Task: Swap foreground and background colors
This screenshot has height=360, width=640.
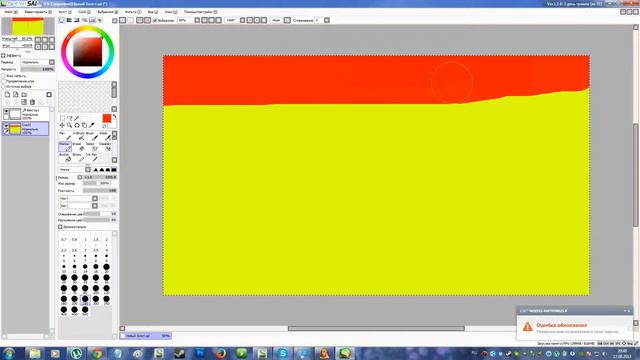Action: tap(114, 117)
